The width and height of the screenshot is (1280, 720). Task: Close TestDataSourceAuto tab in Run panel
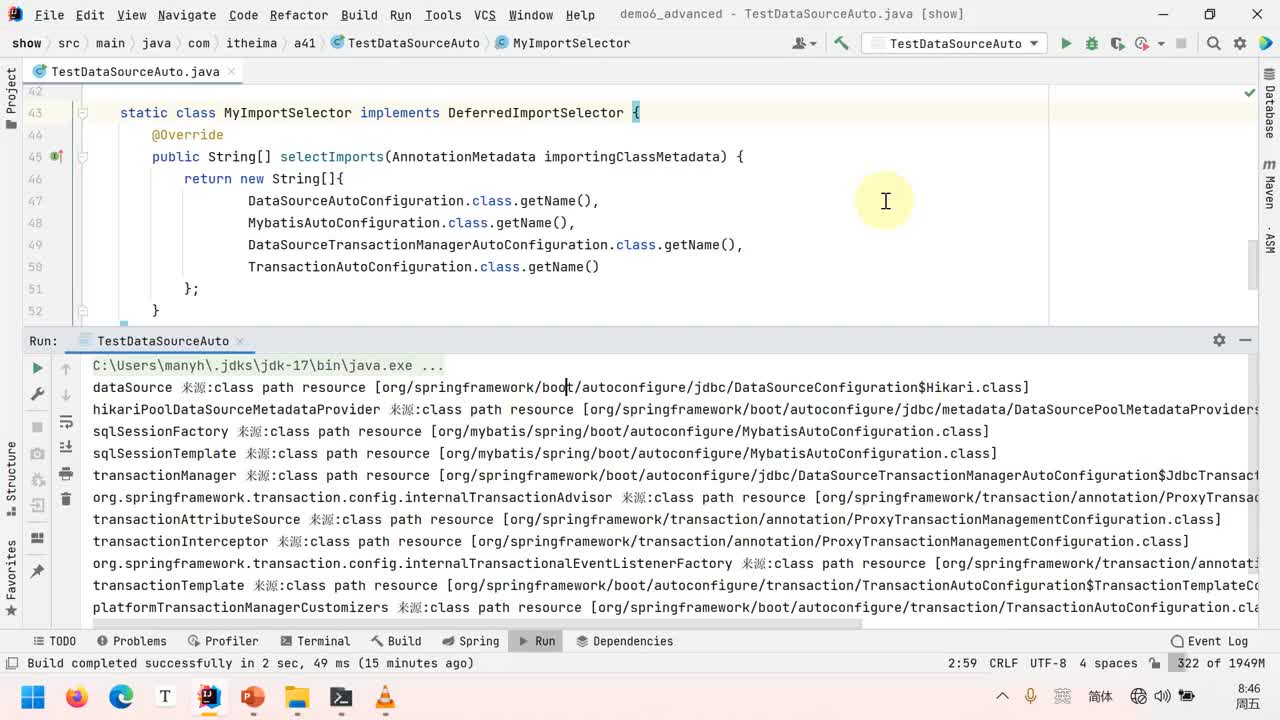point(239,341)
